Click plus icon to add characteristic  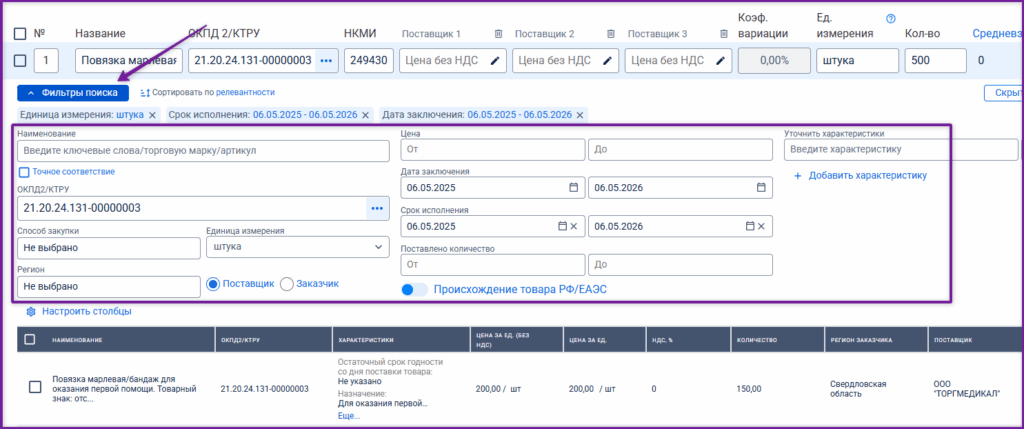click(797, 176)
